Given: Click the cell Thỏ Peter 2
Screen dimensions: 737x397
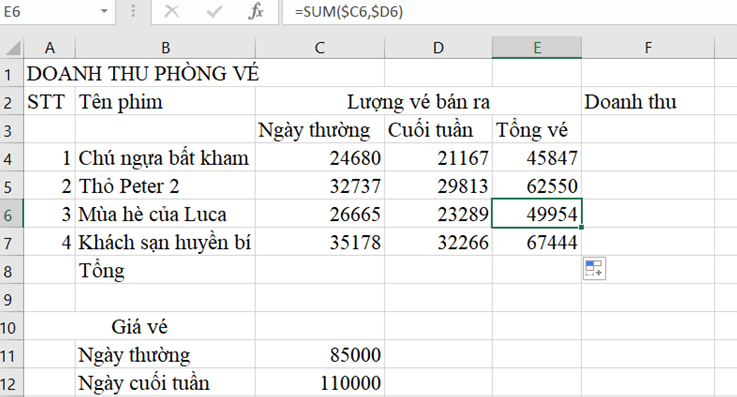Looking at the screenshot, I should [165, 186].
